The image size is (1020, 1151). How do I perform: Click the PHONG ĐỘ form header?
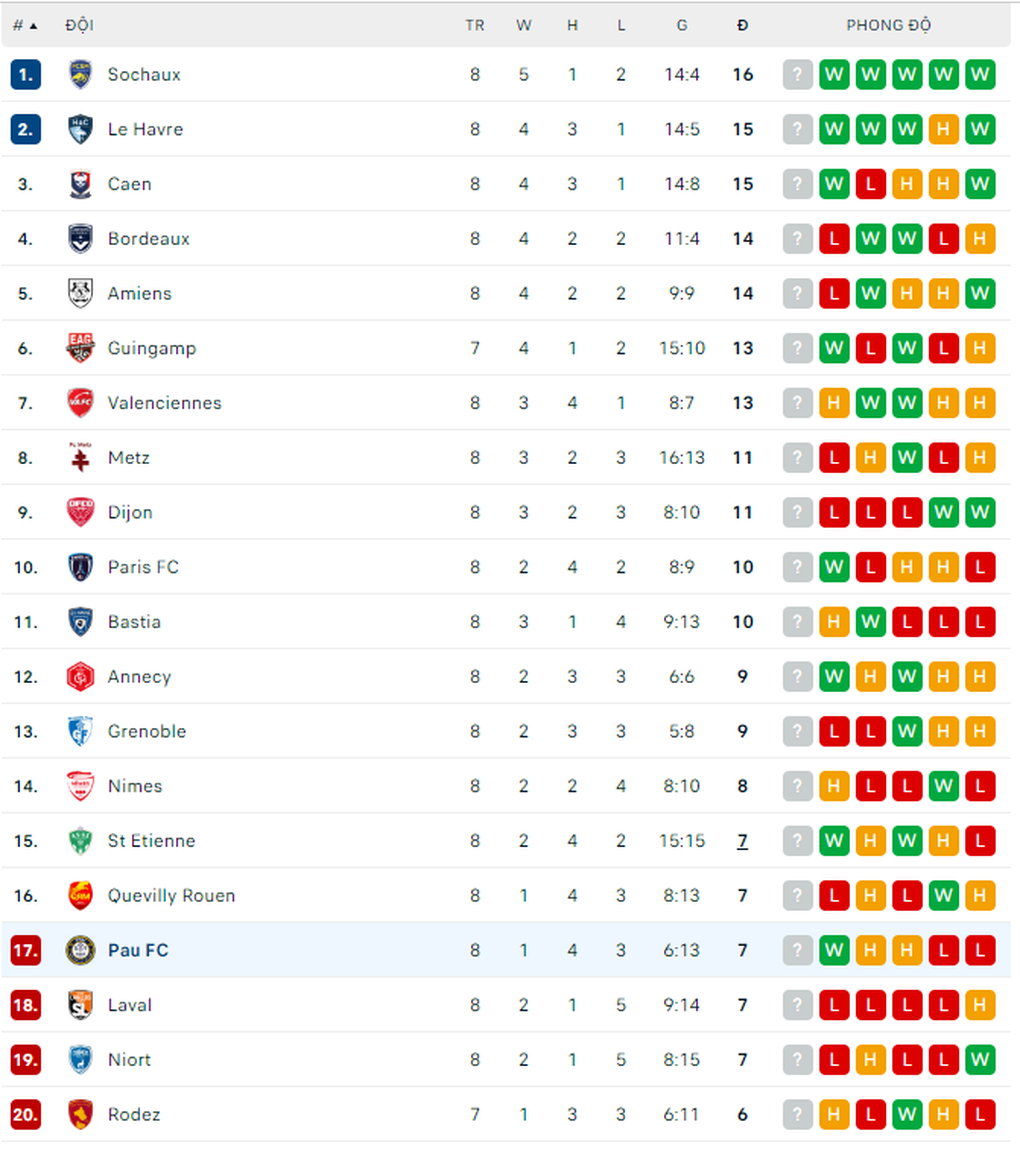pos(889,26)
